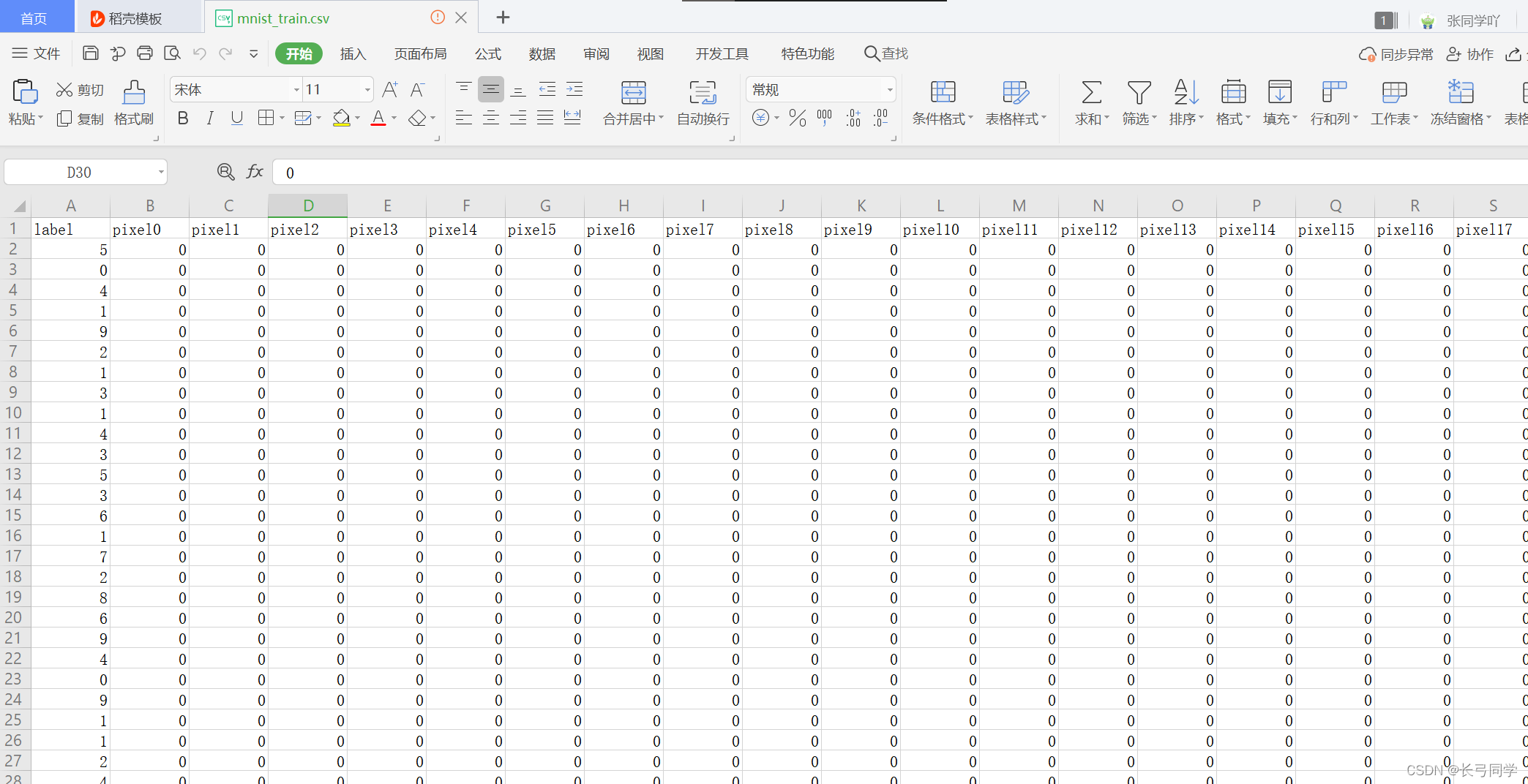Click the Fill down icon
1528x784 pixels.
pyautogui.click(x=1279, y=92)
